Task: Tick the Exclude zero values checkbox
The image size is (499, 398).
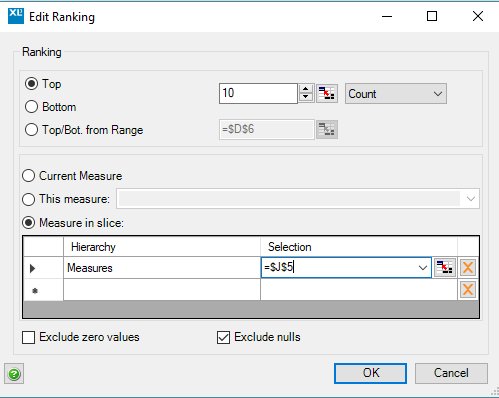Action: pos(28,337)
